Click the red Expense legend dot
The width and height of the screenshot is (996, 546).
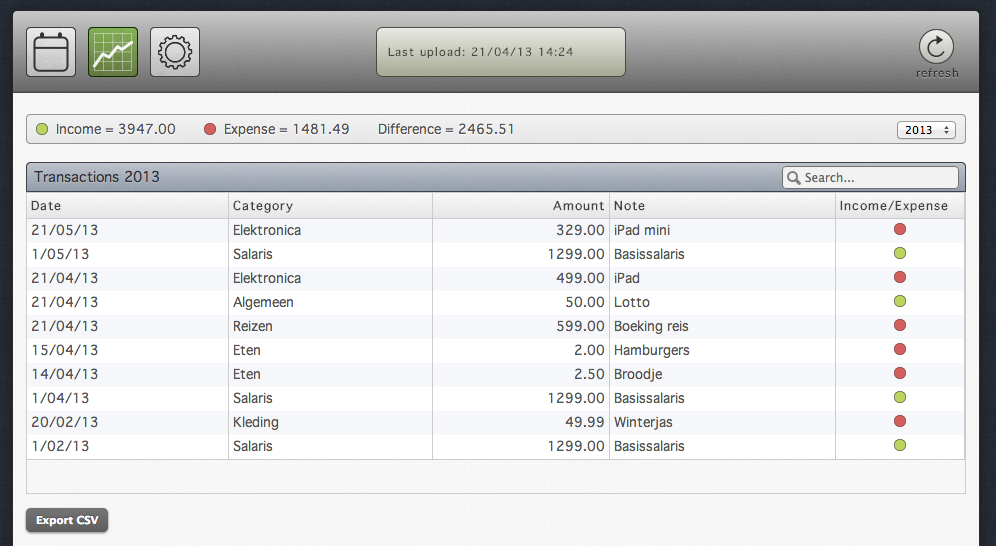[x=210, y=130]
